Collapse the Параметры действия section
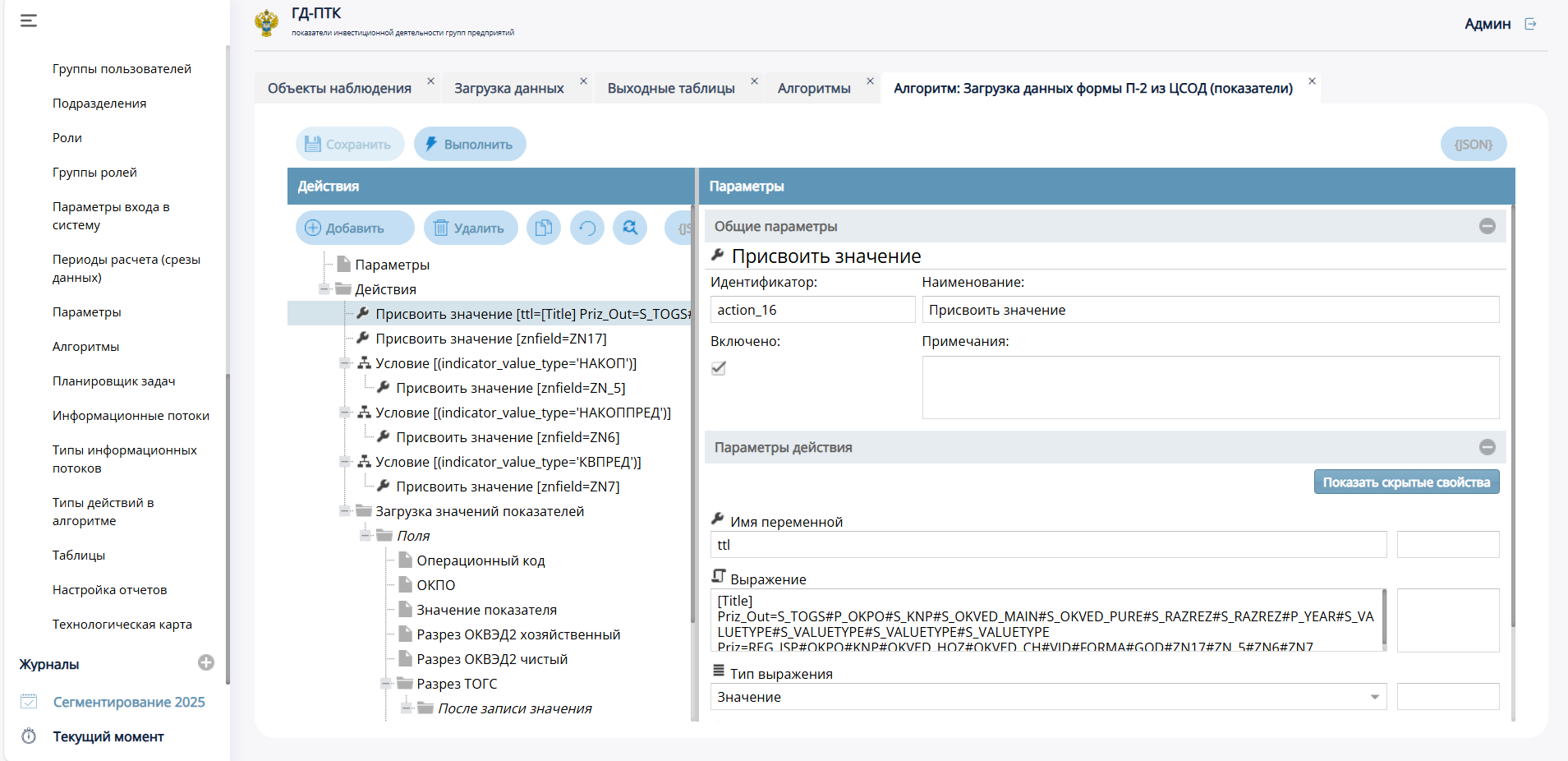Screen dimensions: 1568x761 (1488, 447)
